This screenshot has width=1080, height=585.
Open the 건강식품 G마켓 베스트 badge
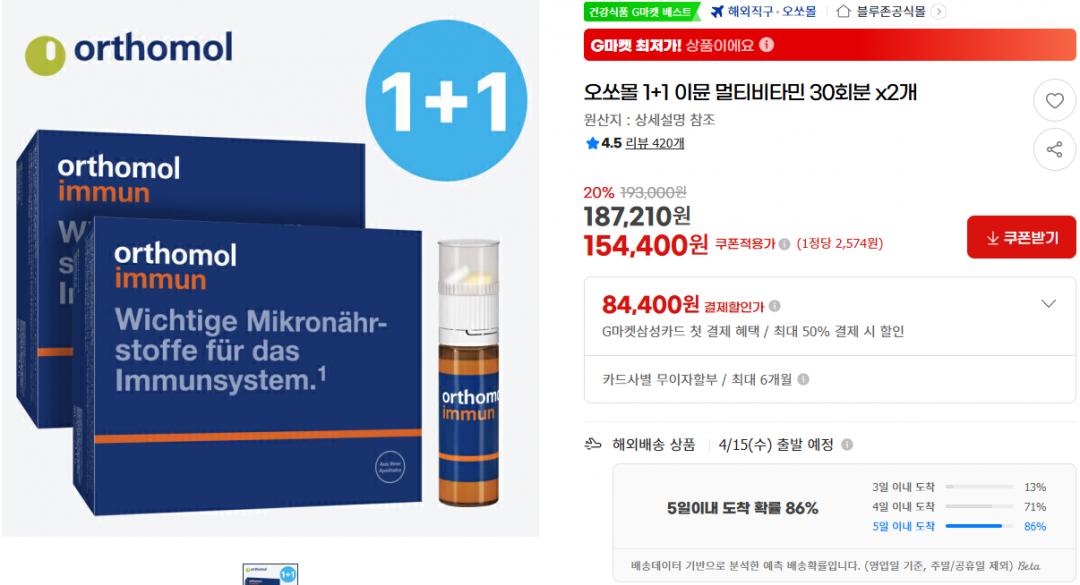point(641,11)
